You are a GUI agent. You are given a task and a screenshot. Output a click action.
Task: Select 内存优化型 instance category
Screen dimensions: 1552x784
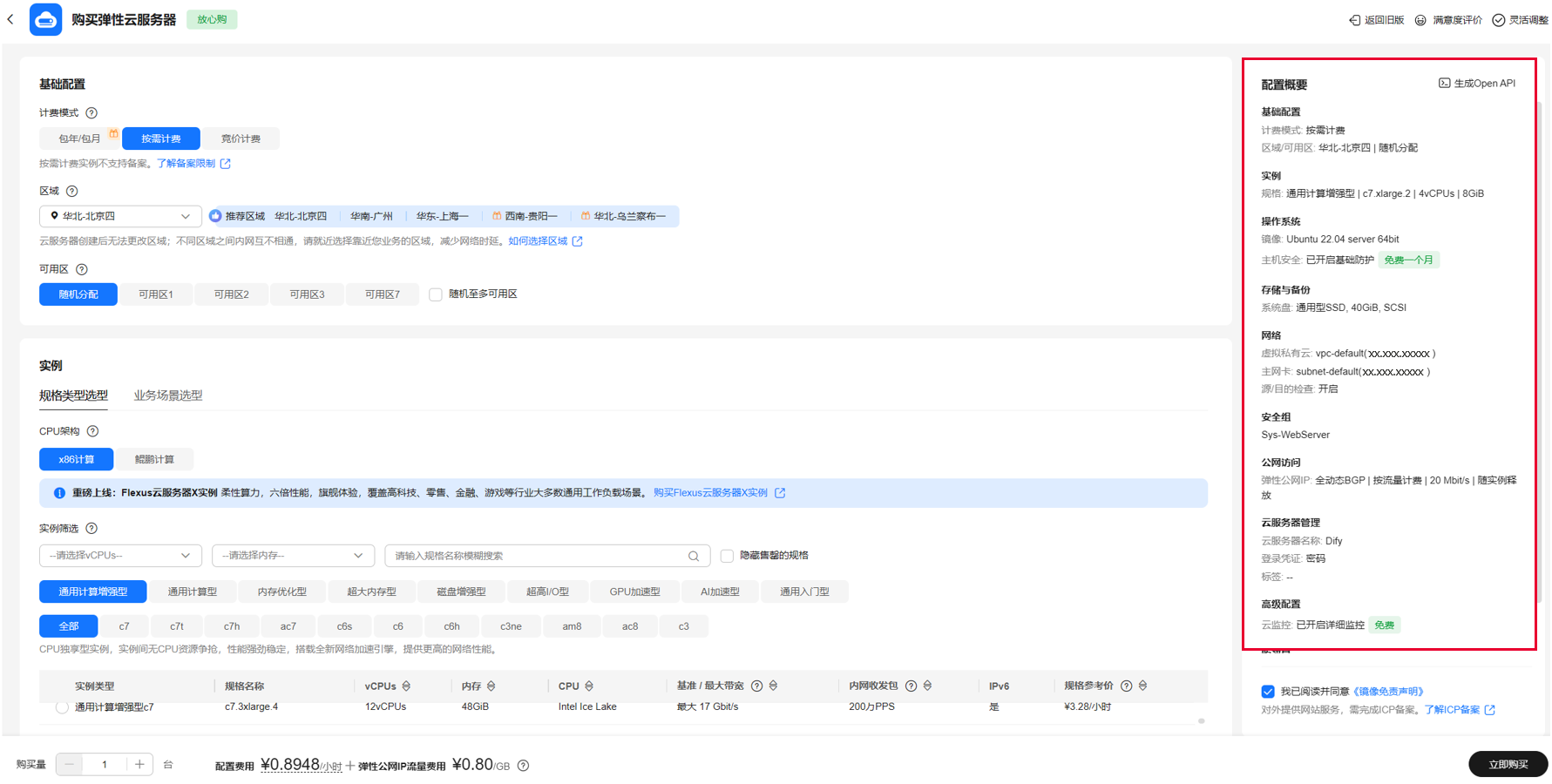coord(282,591)
